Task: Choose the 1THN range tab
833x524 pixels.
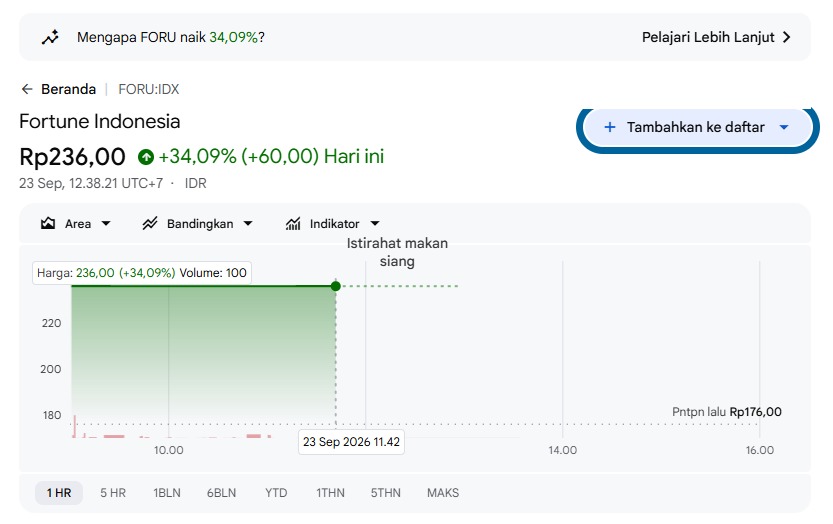Action: 330,493
